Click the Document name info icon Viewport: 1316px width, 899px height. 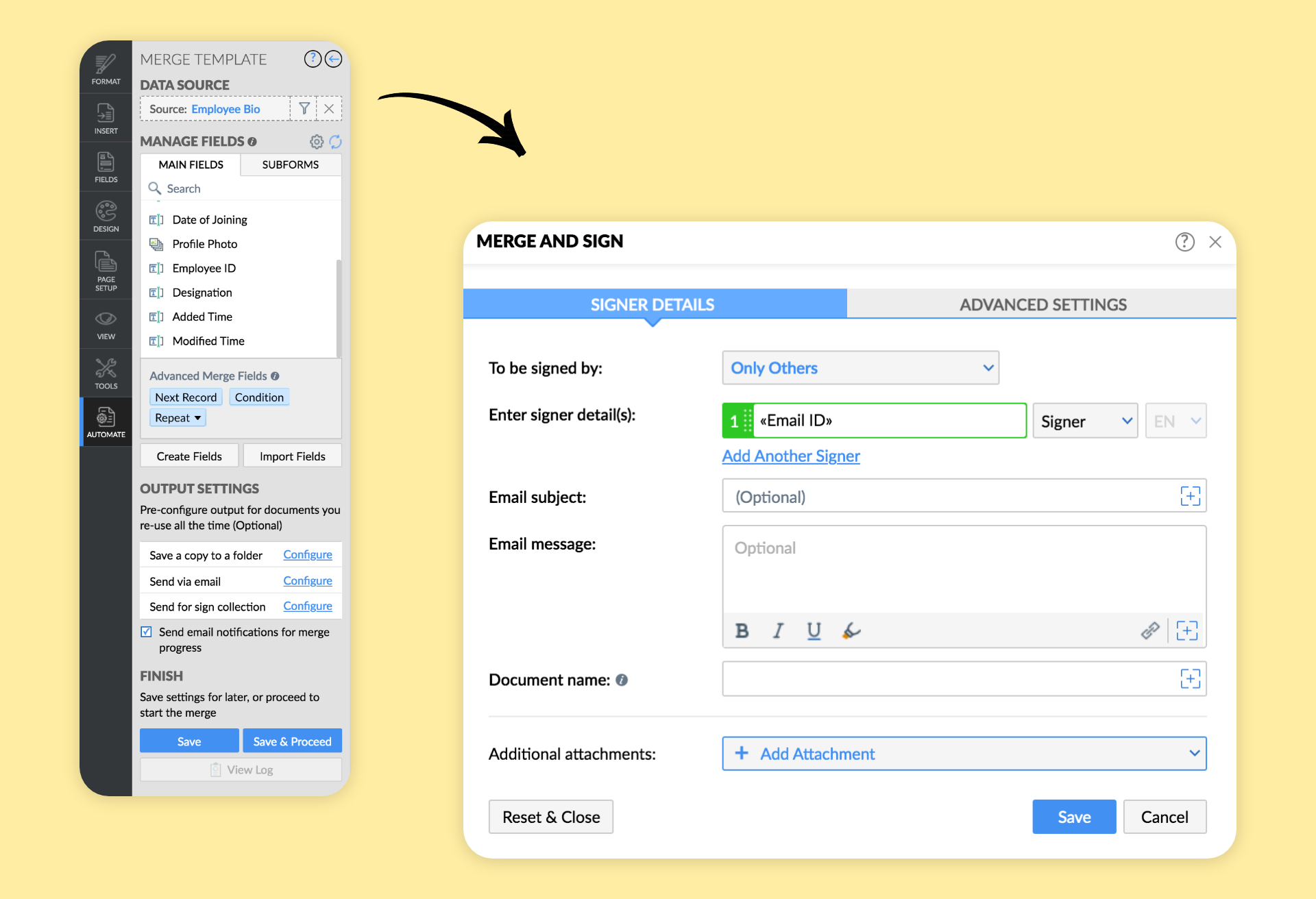pyautogui.click(x=622, y=680)
